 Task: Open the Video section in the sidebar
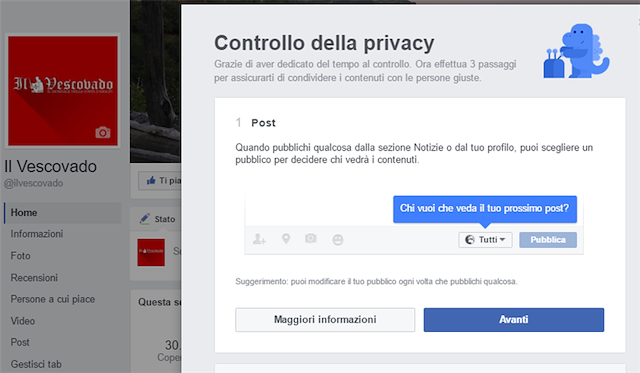(23, 321)
